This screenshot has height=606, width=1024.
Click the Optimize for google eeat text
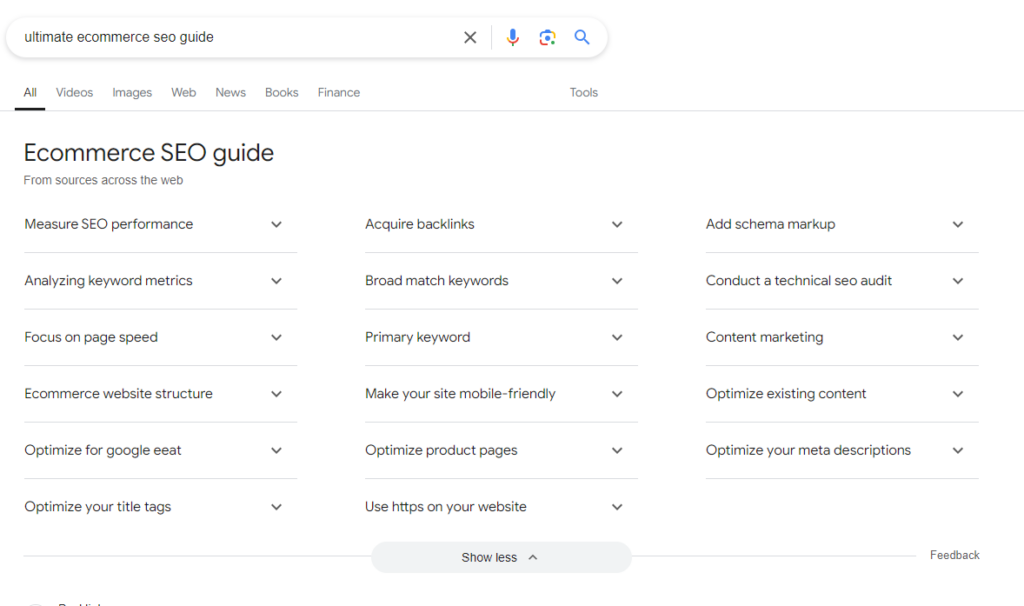(103, 451)
